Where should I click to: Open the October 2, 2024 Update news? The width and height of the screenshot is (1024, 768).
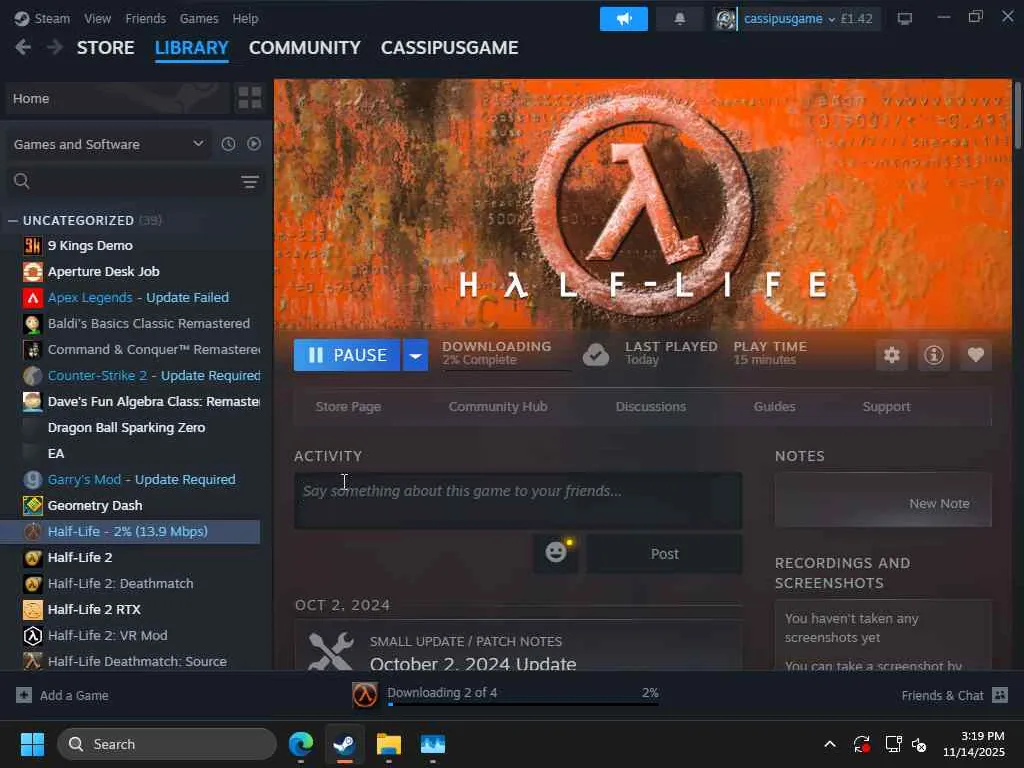(473, 664)
